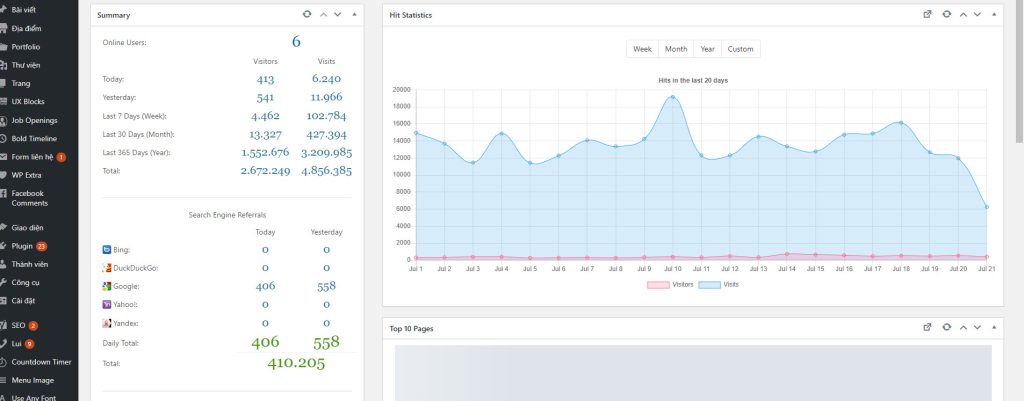The width and height of the screenshot is (1024, 401).
Task: Refresh the Top 10 Pages widget
Action: (x=946, y=327)
